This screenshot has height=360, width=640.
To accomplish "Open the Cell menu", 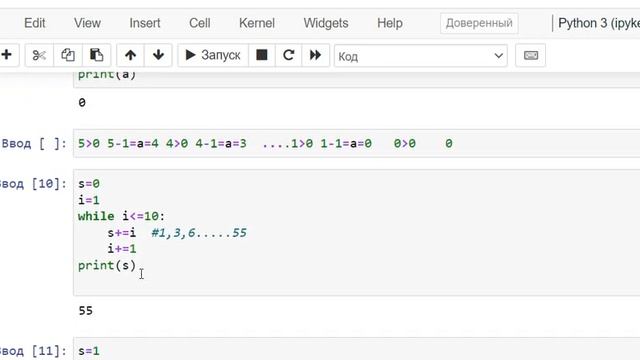I will click(x=200, y=23).
